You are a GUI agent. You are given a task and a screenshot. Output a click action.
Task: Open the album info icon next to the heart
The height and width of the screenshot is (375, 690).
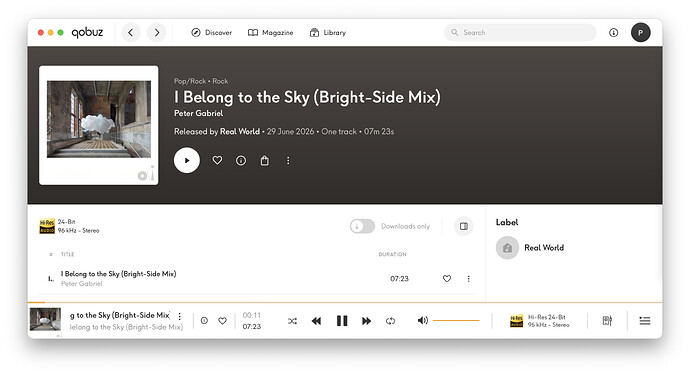[241, 161]
